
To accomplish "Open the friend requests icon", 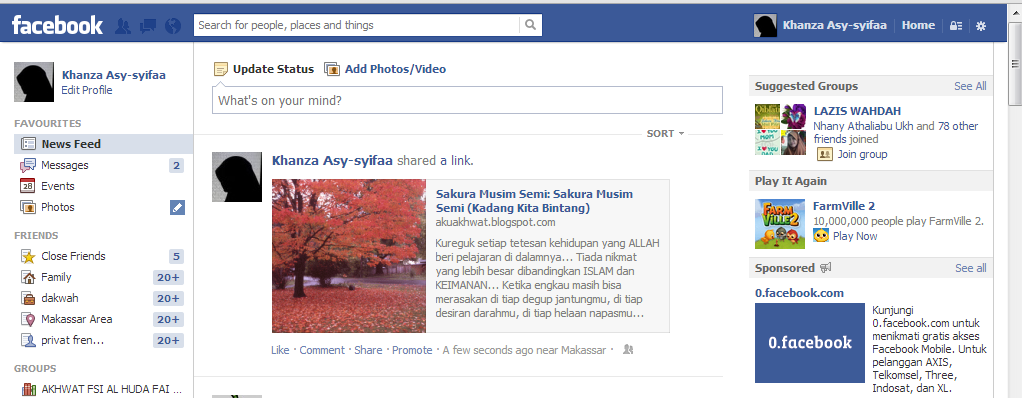I will tap(123, 25).
